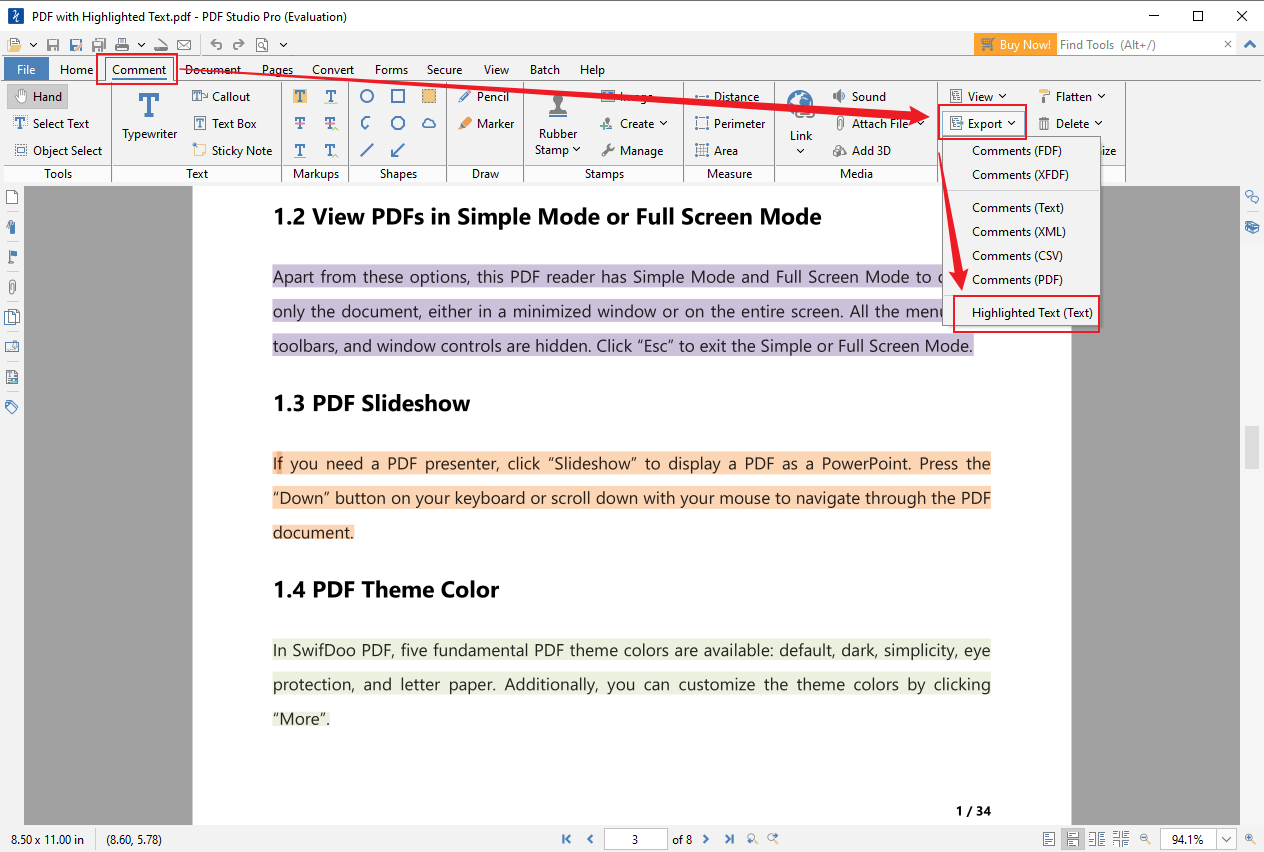Click the page number input field
The width and height of the screenshot is (1264, 852).
tap(635, 839)
